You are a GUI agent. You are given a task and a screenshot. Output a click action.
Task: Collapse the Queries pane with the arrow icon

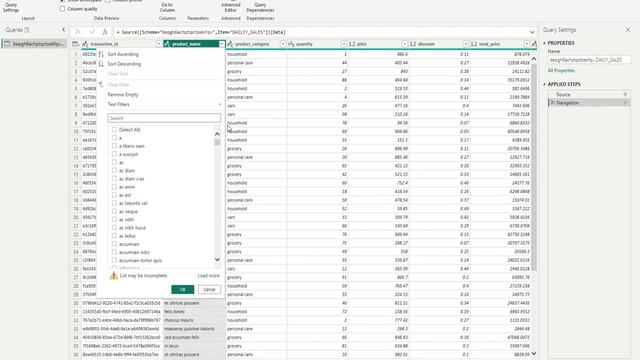point(63,30)
